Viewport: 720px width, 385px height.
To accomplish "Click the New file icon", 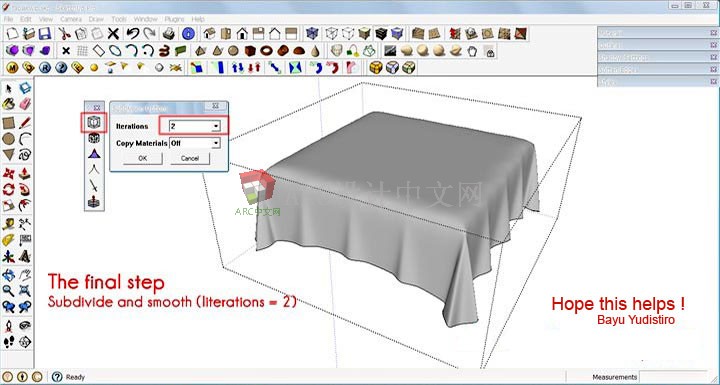I will coord(12,34).
